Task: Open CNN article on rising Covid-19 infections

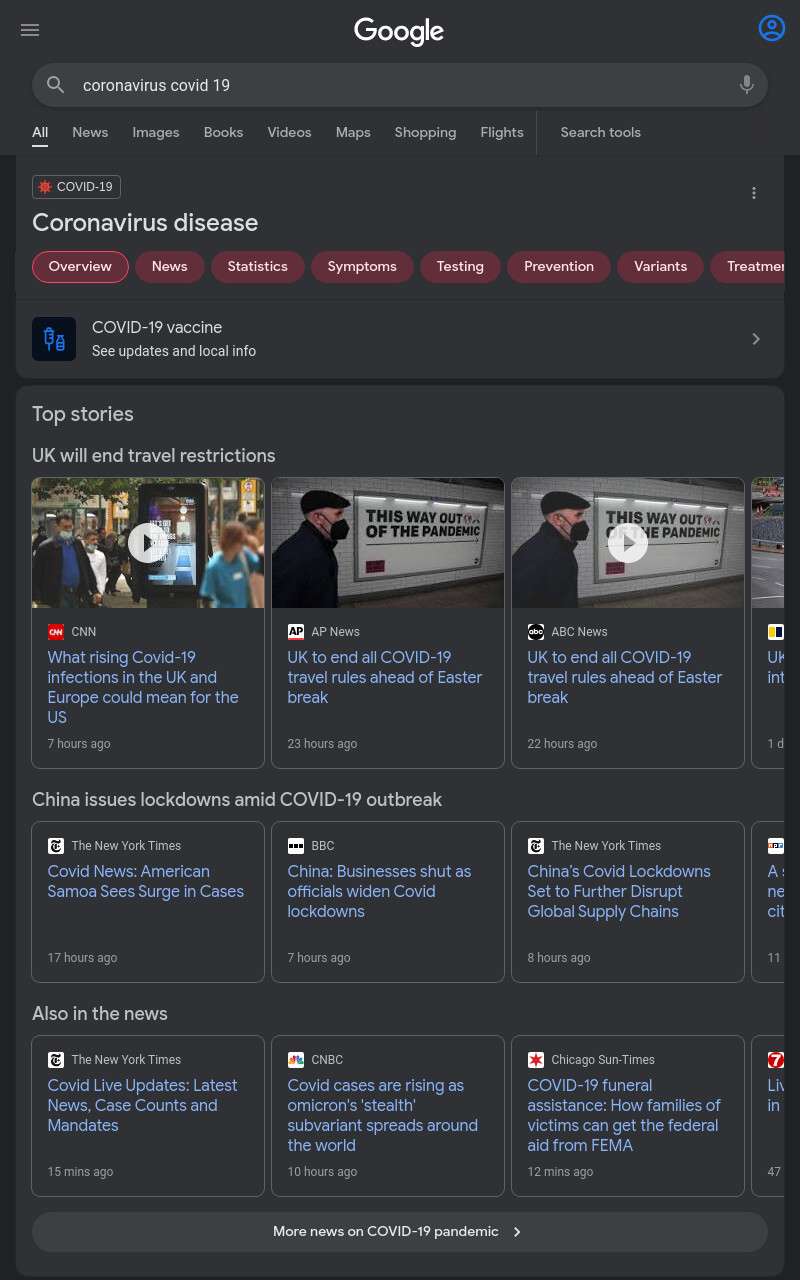Action: pos(143,687)
